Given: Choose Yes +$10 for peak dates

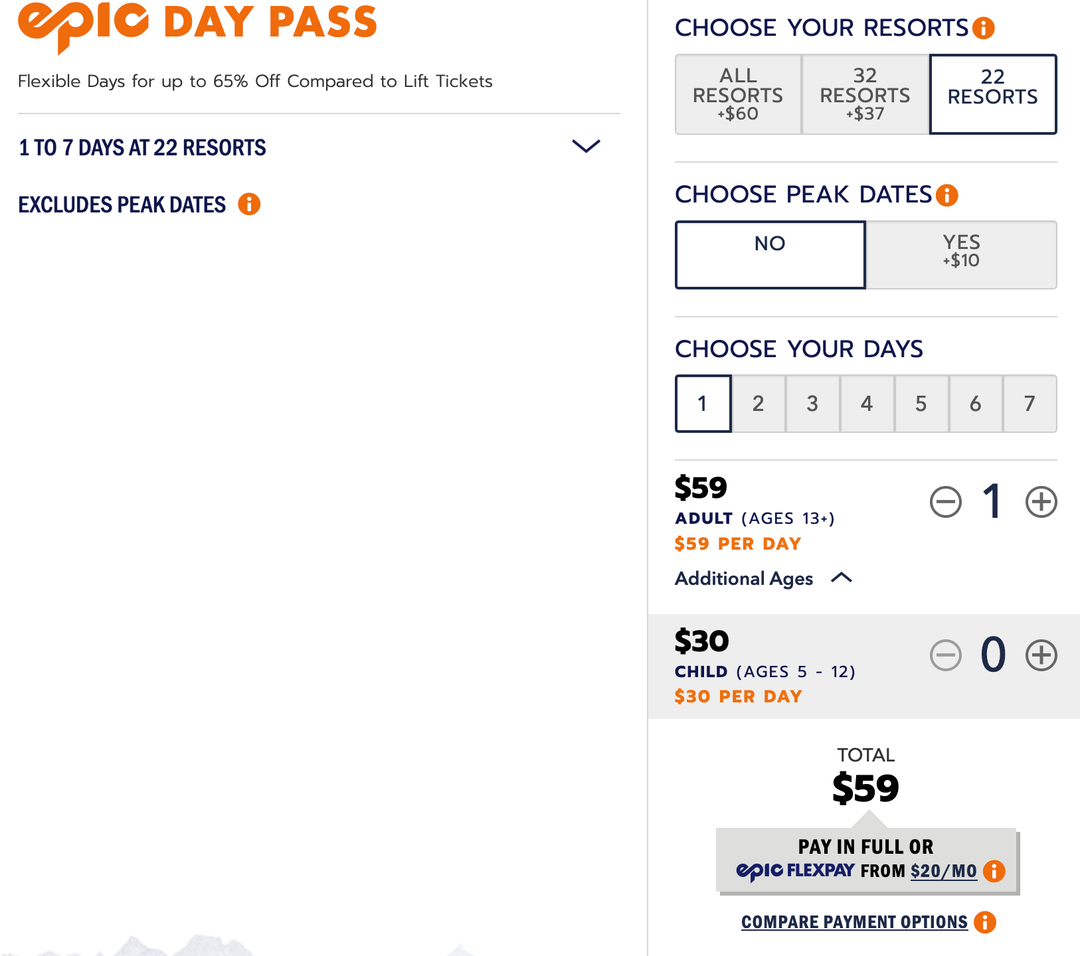Looking at the screenshot, I should tap(961, 254).
